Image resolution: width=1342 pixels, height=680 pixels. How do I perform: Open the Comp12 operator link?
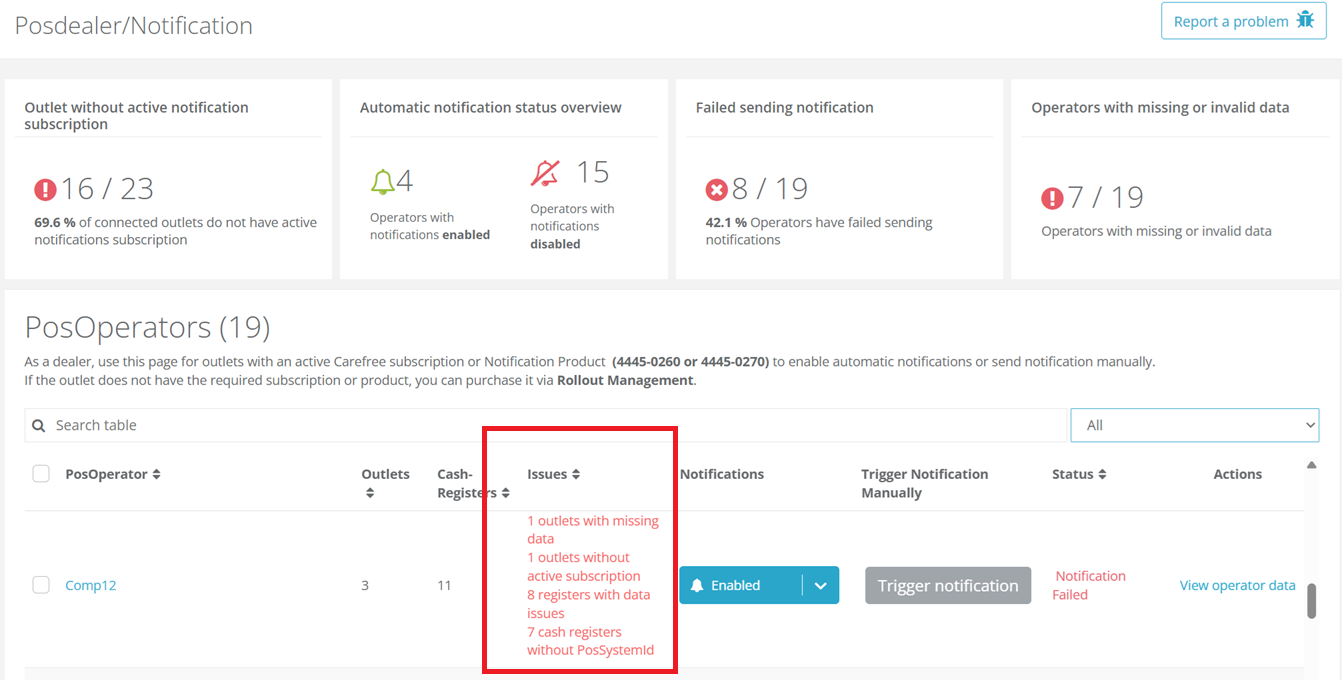(x=91, y=585)
